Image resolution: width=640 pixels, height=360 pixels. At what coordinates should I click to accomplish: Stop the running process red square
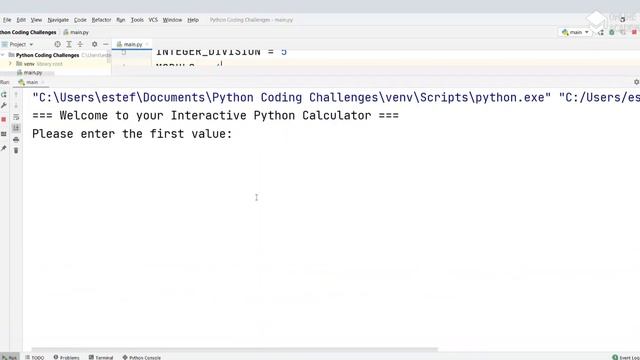pos(4,119)
